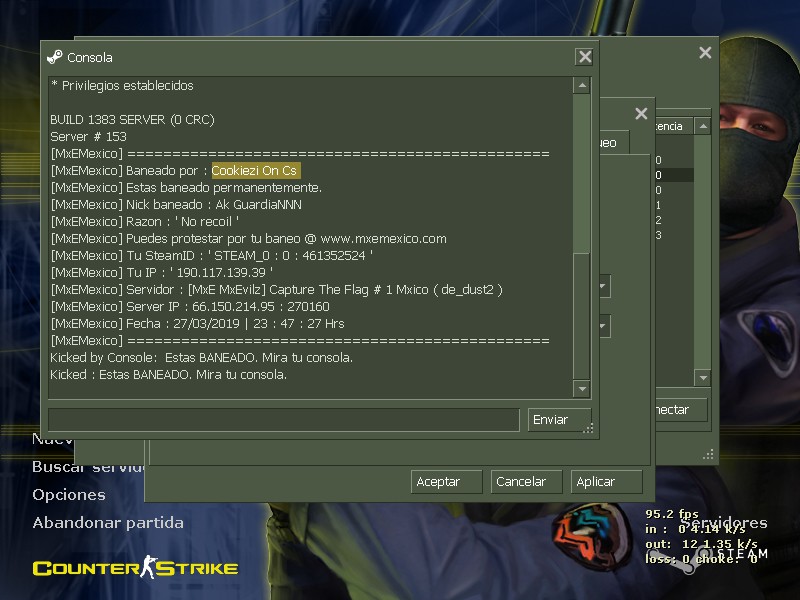This screenshot has width=800, height=600.
Task: Click the server list scroll up arrow
Action: coord(703,126)
